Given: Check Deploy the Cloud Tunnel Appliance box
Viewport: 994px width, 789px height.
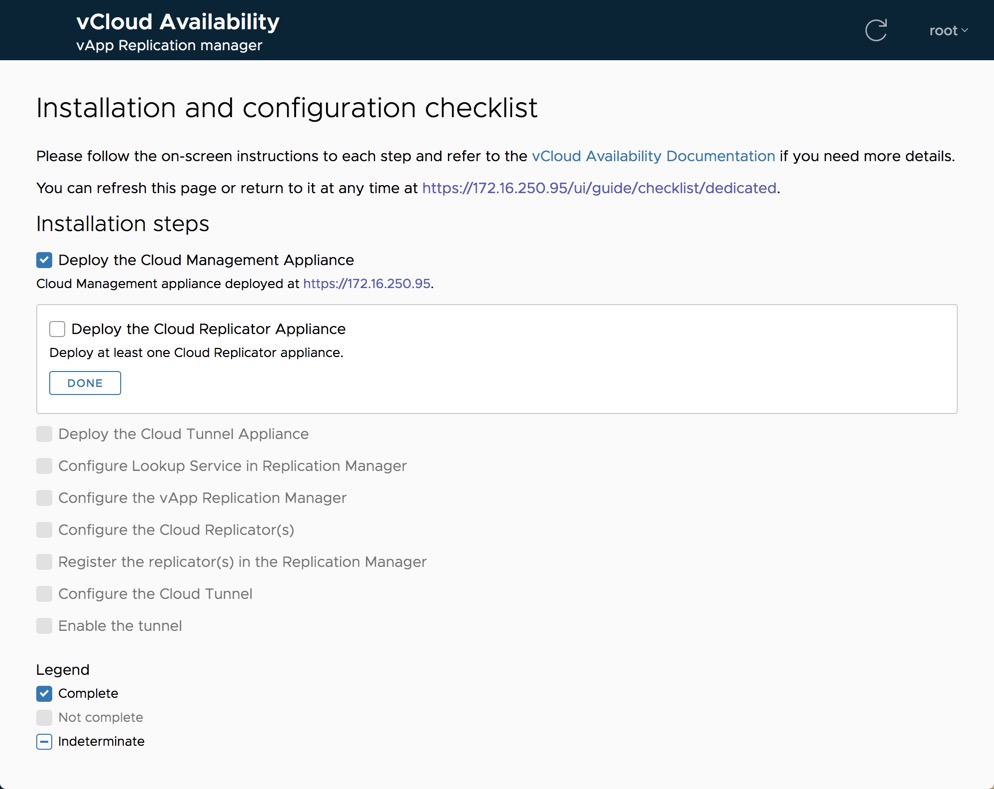Looking at the screenshot, I should click(x=44, y=434).
